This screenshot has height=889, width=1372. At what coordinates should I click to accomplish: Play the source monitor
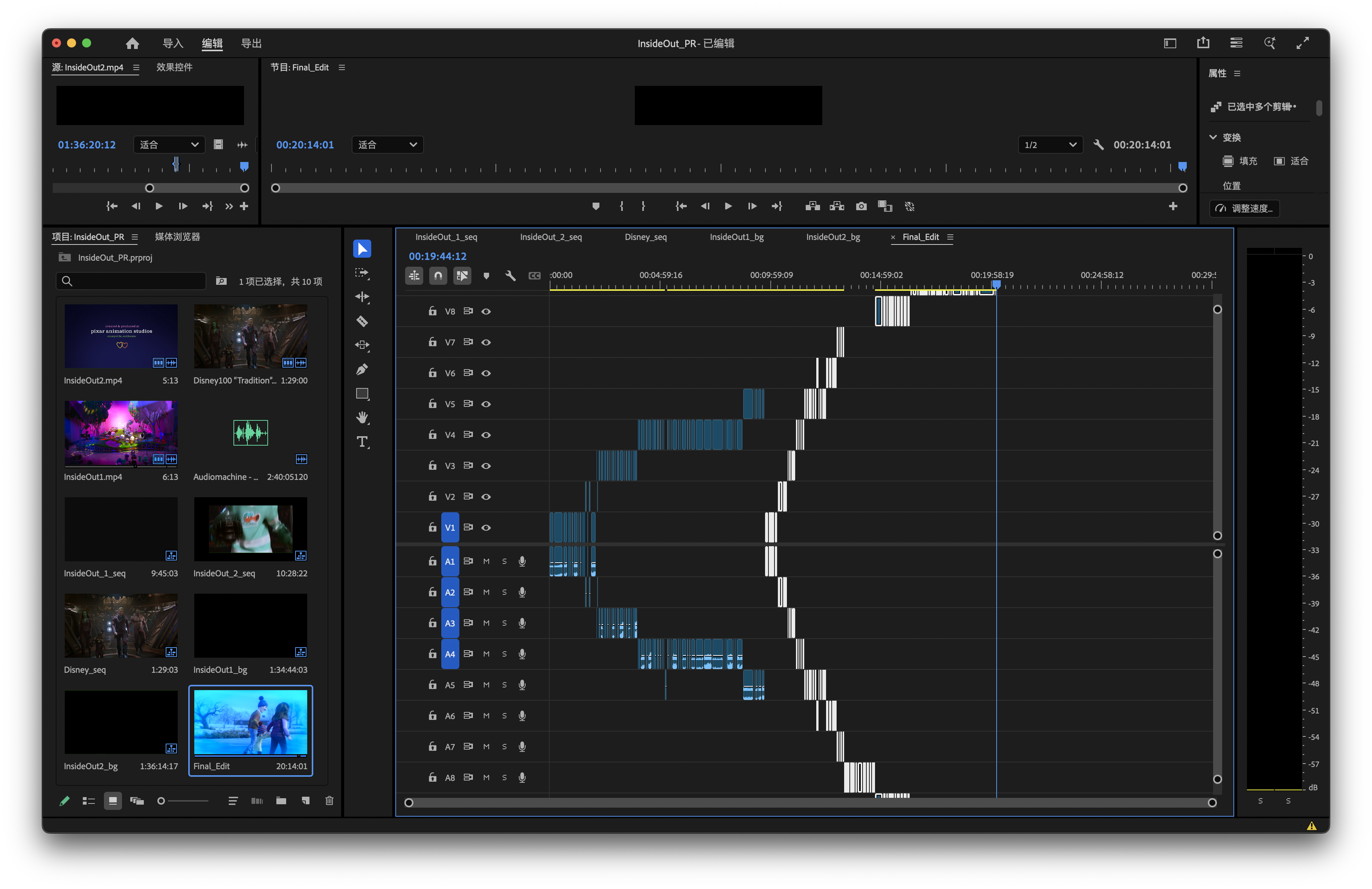click(159, 206)
